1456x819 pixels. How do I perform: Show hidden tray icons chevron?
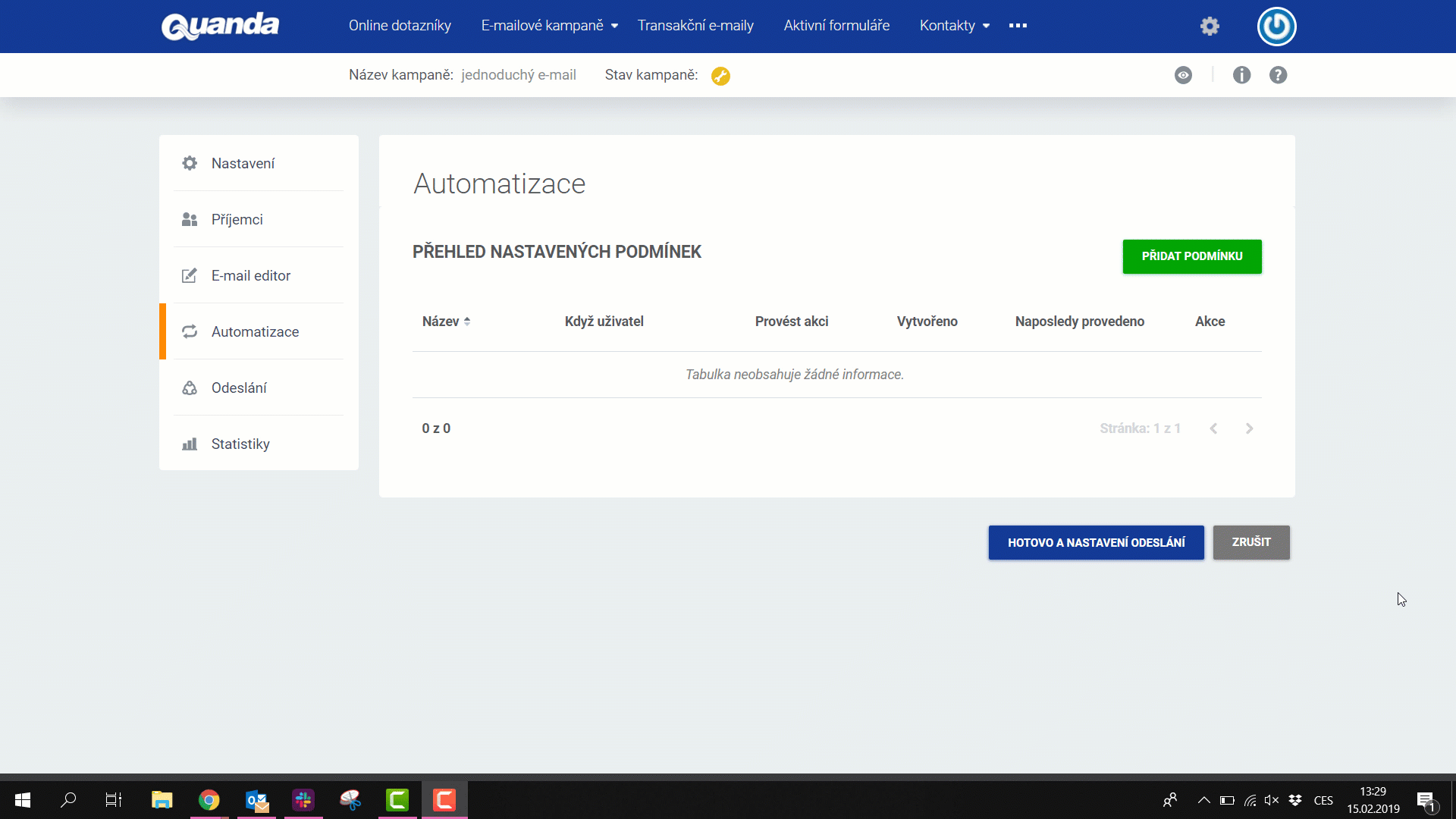[1203, 800]
